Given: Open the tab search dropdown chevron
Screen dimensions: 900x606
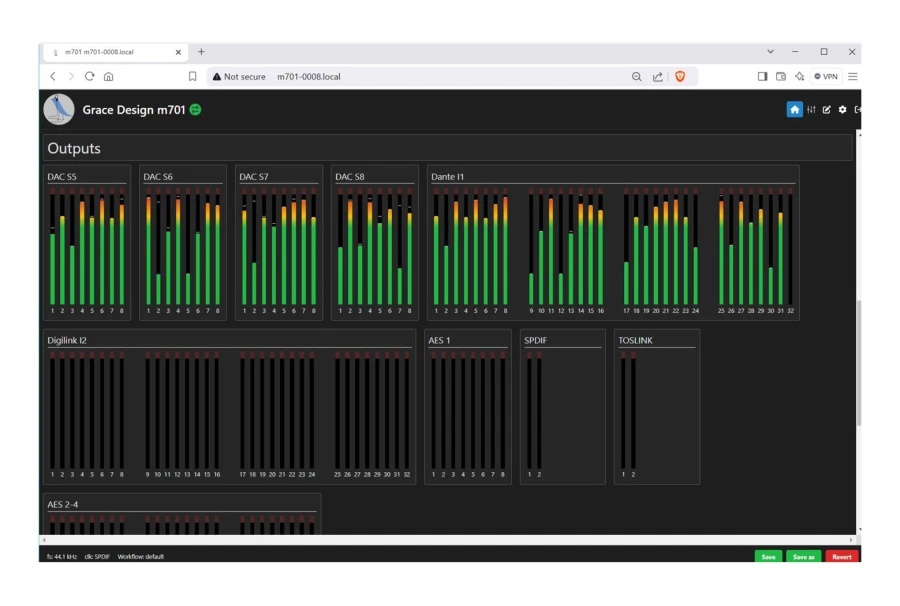Looking at the screenshot, I should tap(770, 52).
